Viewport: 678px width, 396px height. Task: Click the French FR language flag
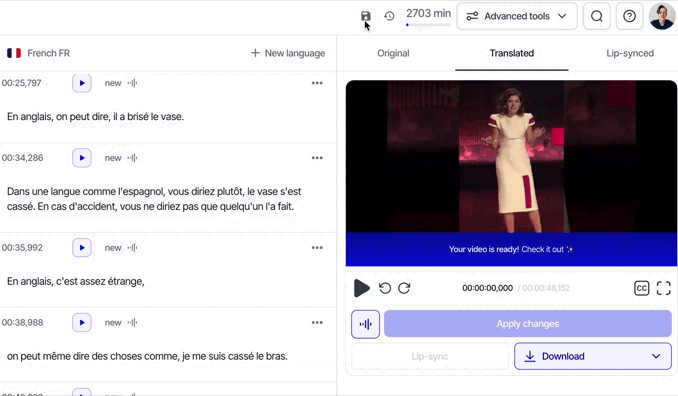(14, 53)
